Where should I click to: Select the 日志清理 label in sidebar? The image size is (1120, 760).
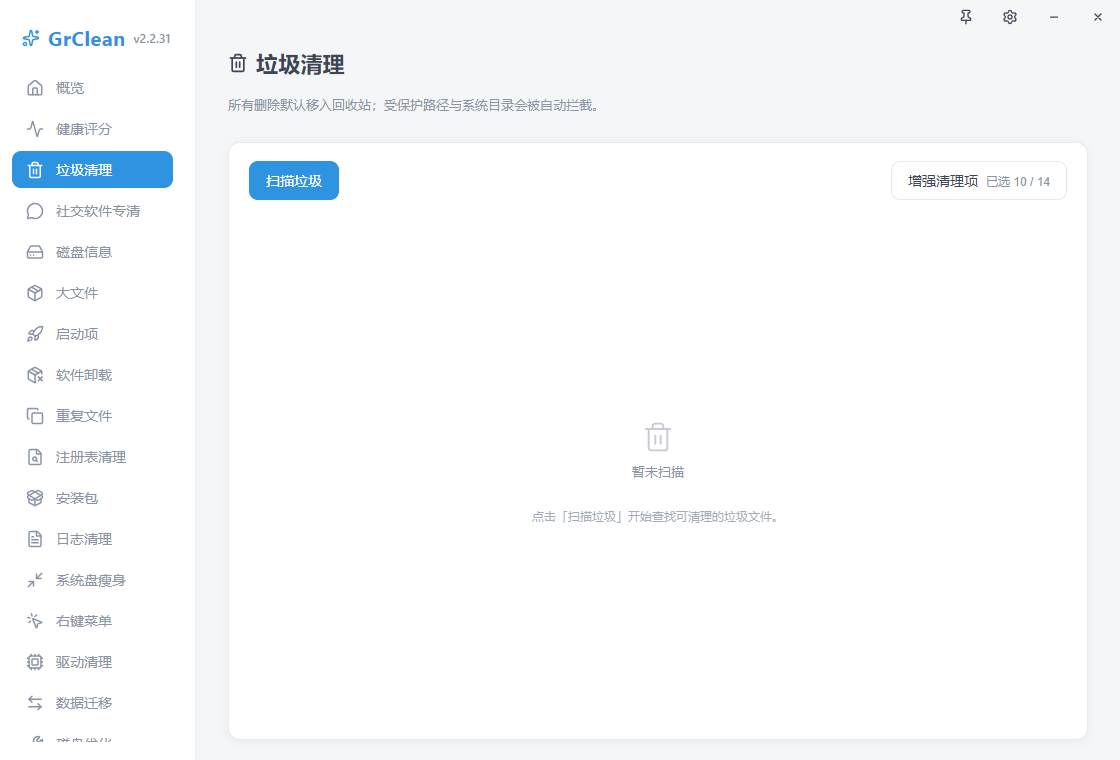point(84,539)
